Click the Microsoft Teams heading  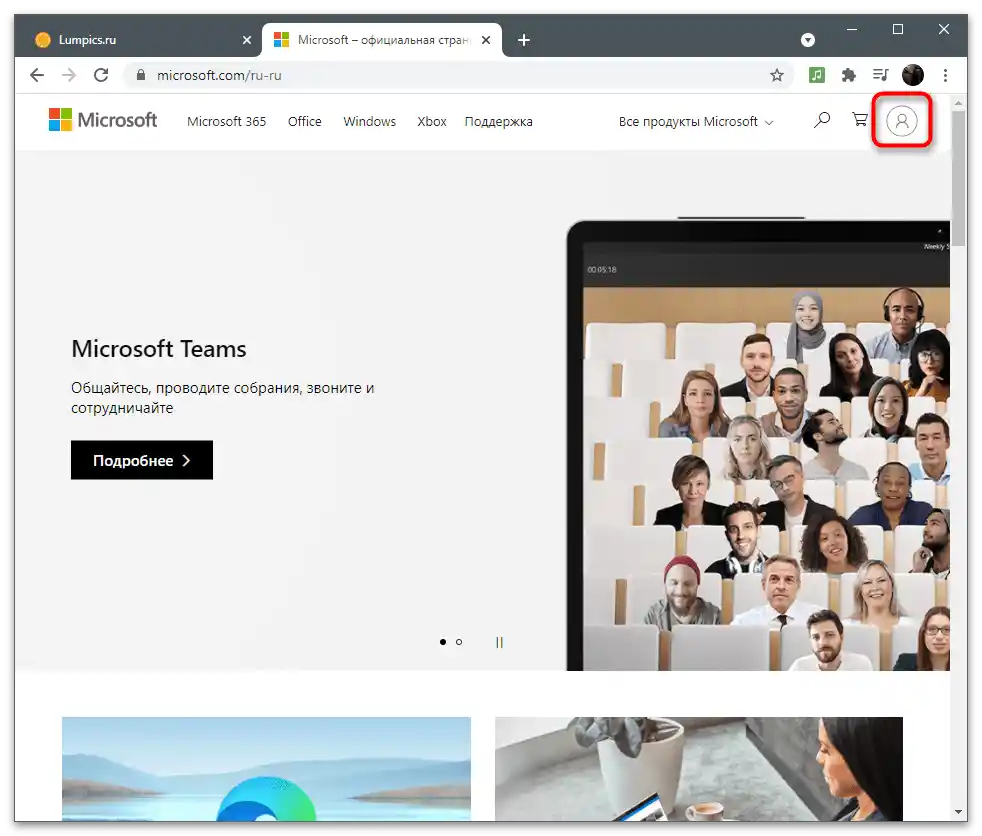pos(159,349)
